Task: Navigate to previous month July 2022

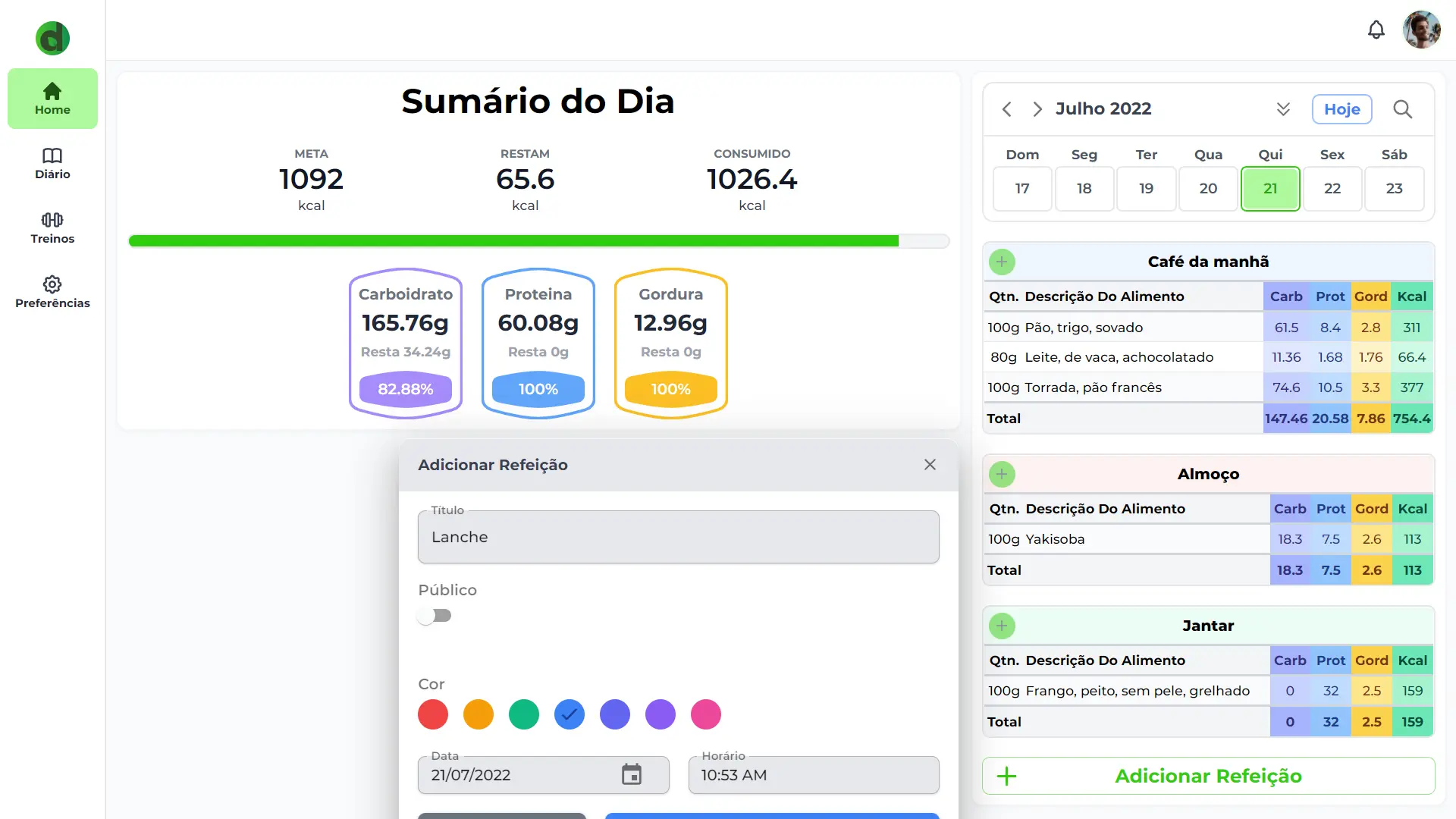Action: (1008, 108)
